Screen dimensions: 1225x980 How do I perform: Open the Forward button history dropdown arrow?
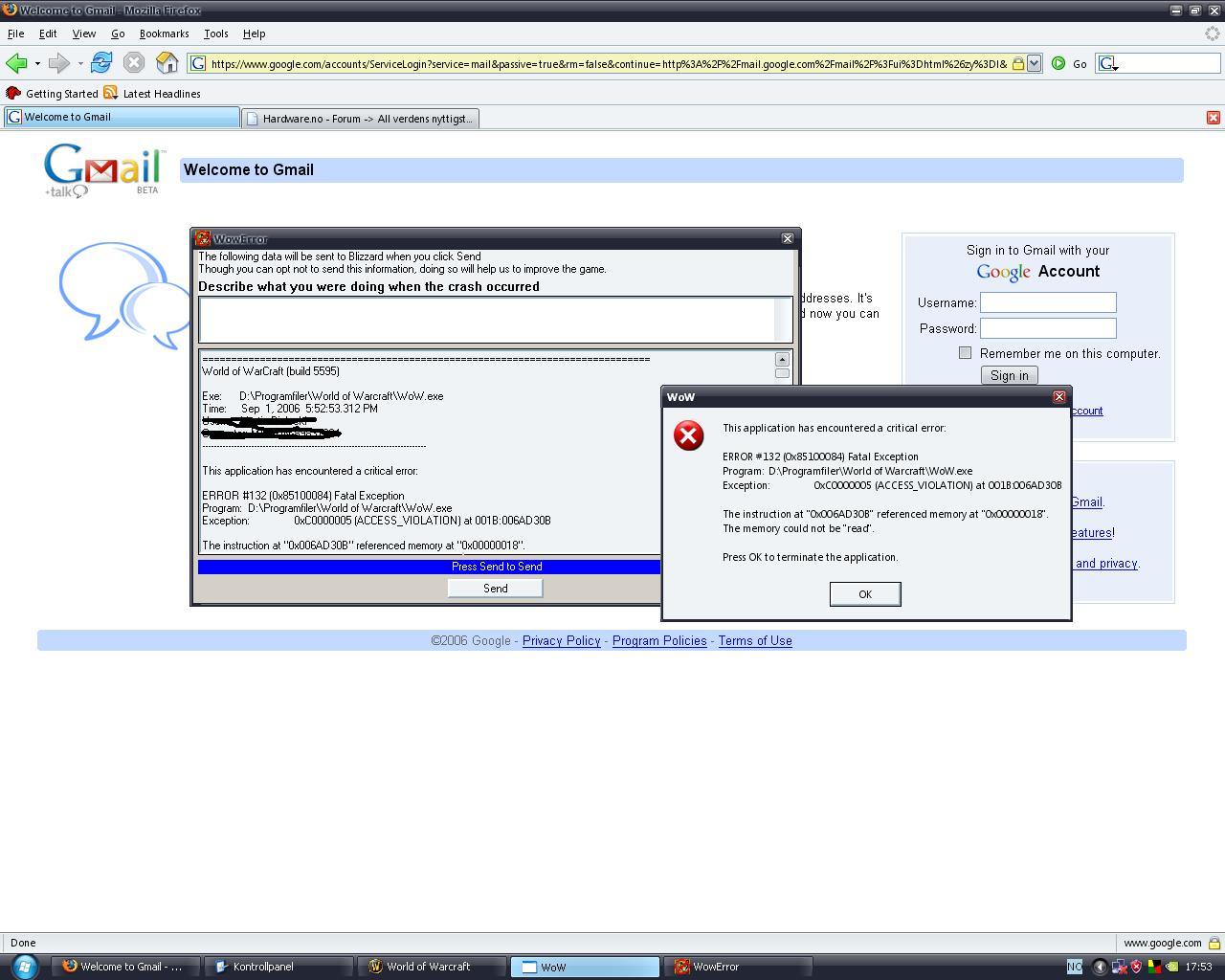pos(80,63)
